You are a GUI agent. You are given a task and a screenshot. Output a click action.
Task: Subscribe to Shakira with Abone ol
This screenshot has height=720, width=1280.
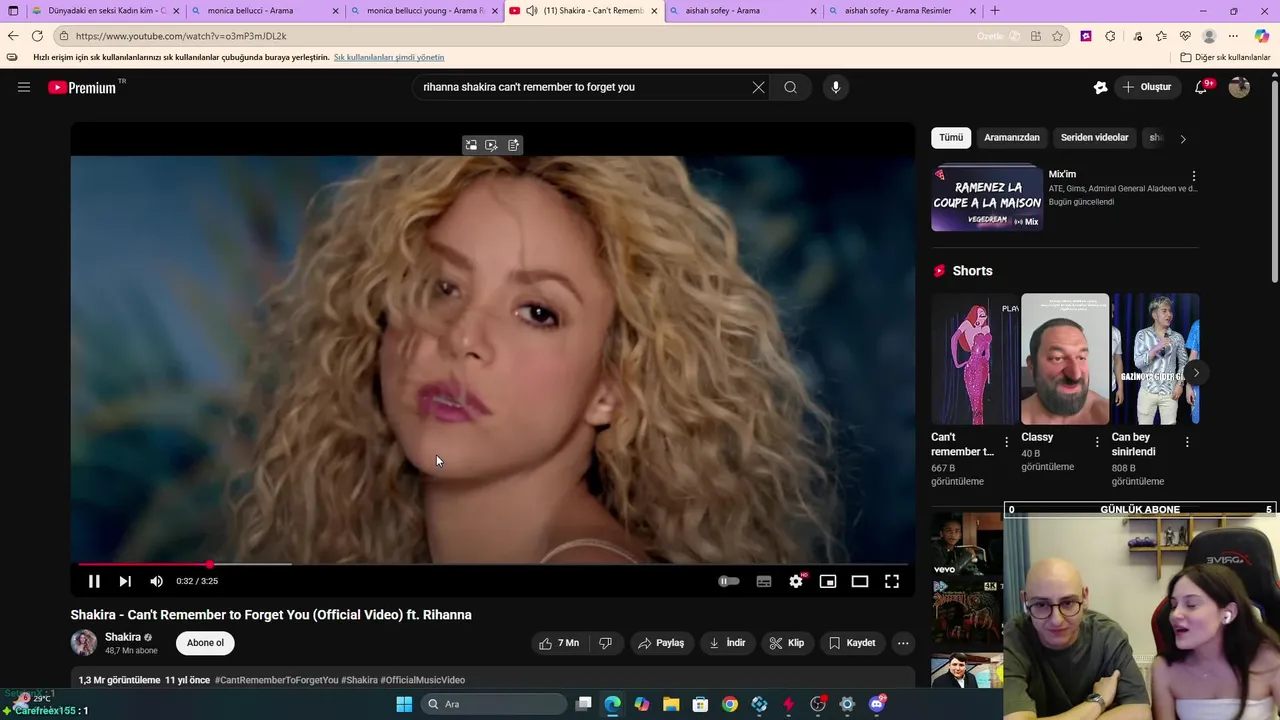click(205, 643)
